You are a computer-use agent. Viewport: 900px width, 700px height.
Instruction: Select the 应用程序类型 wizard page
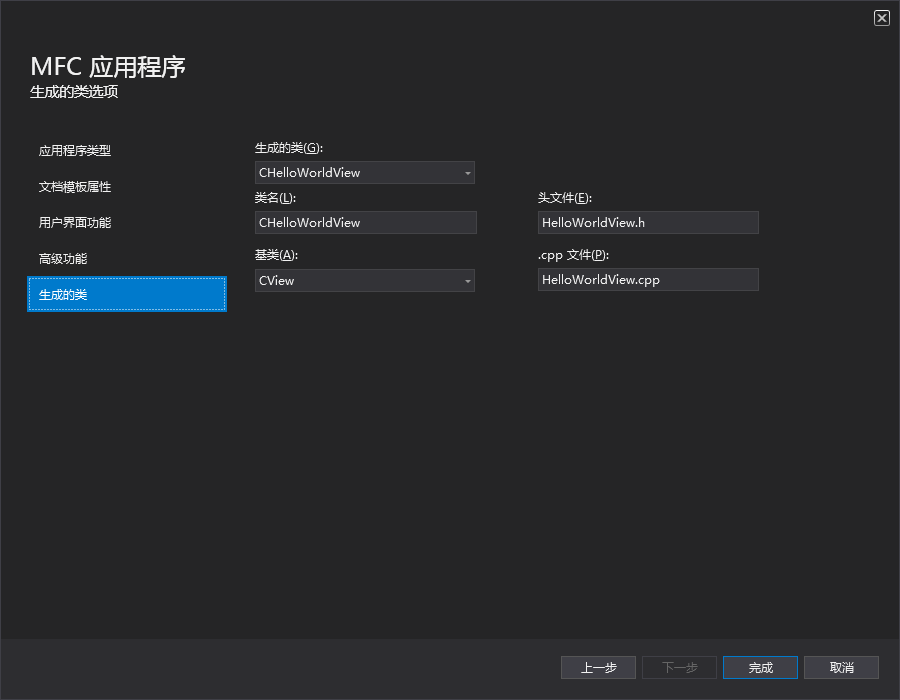point(75,150)
